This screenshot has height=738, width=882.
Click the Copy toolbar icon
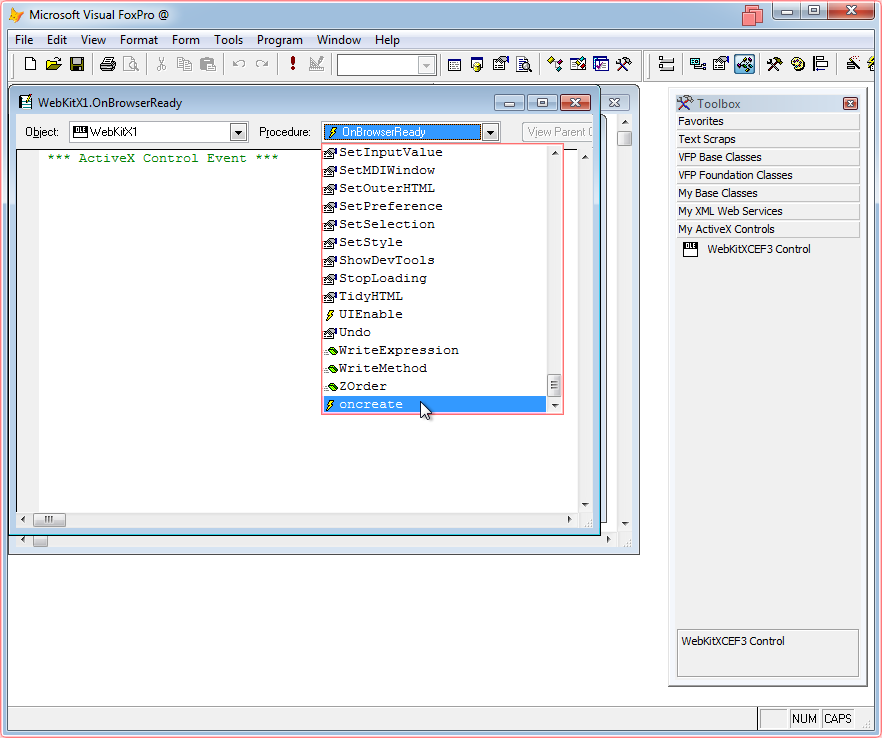click(184, 64)
